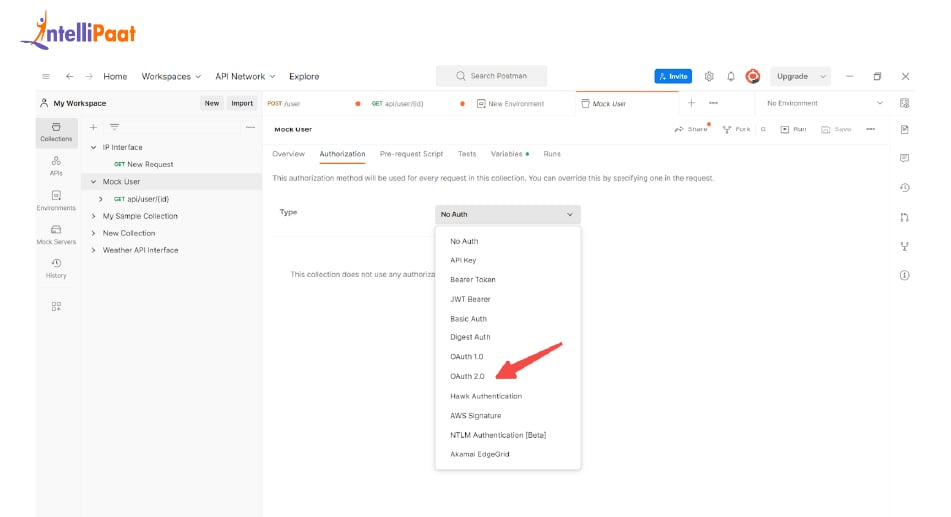Screen dimensions: 951x517
Task: Open forks icon in right sidebar
Action: 904,246
